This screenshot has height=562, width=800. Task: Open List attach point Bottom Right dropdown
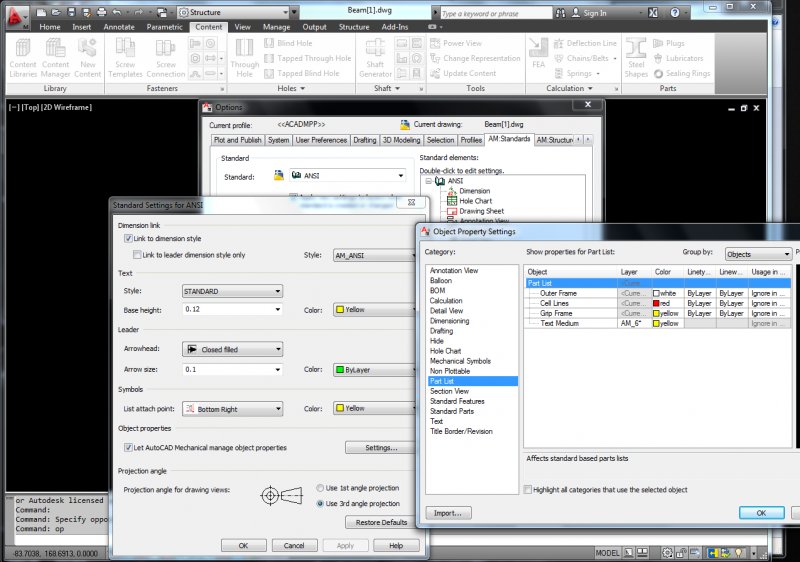point(232,409)
